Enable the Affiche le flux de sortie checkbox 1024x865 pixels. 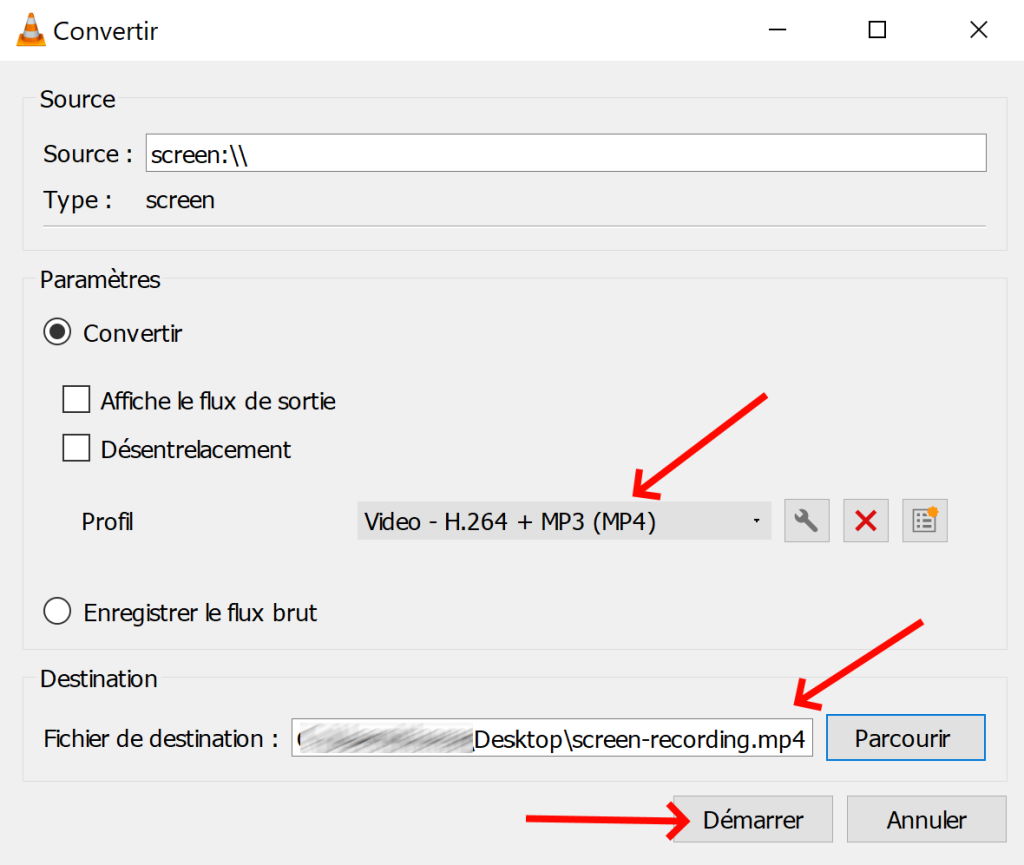(x=76, y=400)
